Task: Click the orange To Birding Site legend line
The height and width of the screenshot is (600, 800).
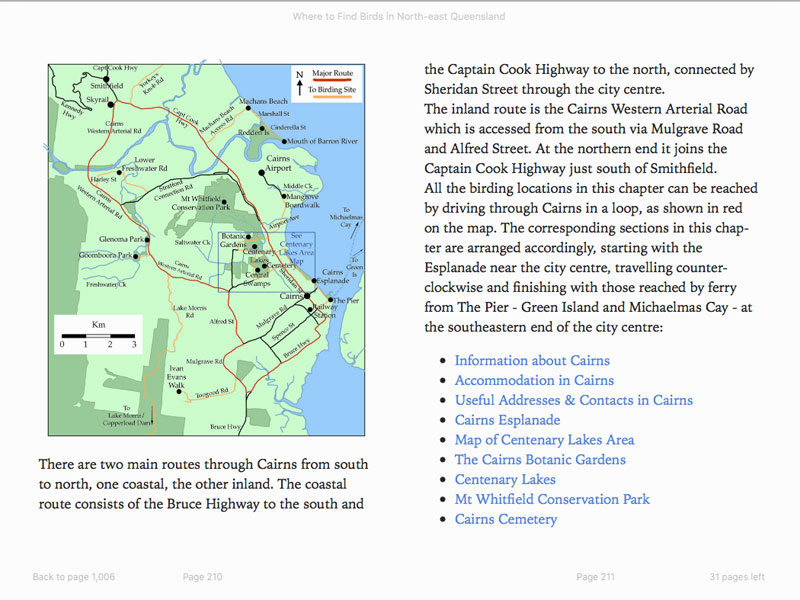Action: tap(333, 96)
